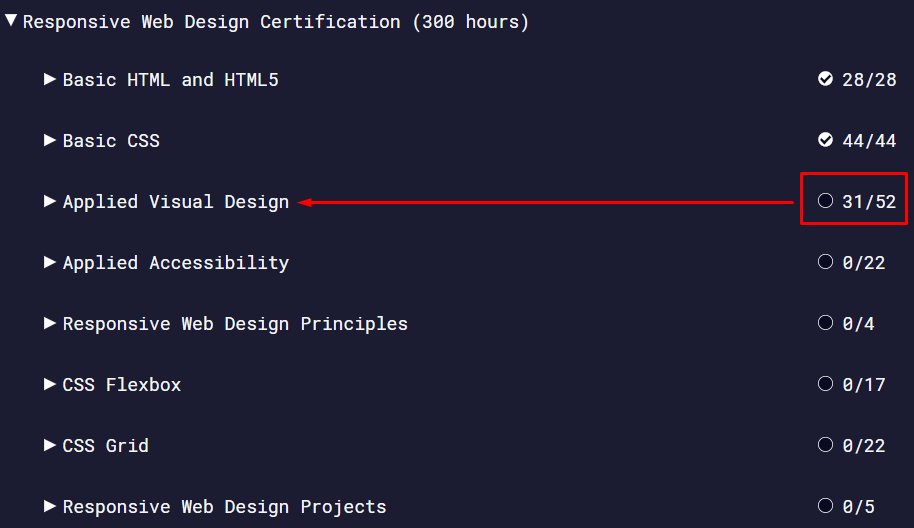Expand the CSS Grid triangle

[50, 445]
